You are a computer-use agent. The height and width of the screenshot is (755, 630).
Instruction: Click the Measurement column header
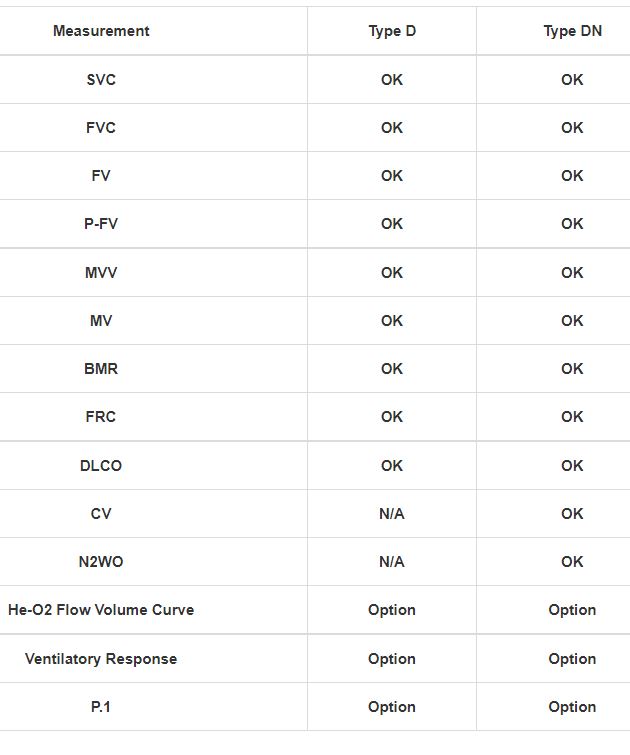click(101, 31)
